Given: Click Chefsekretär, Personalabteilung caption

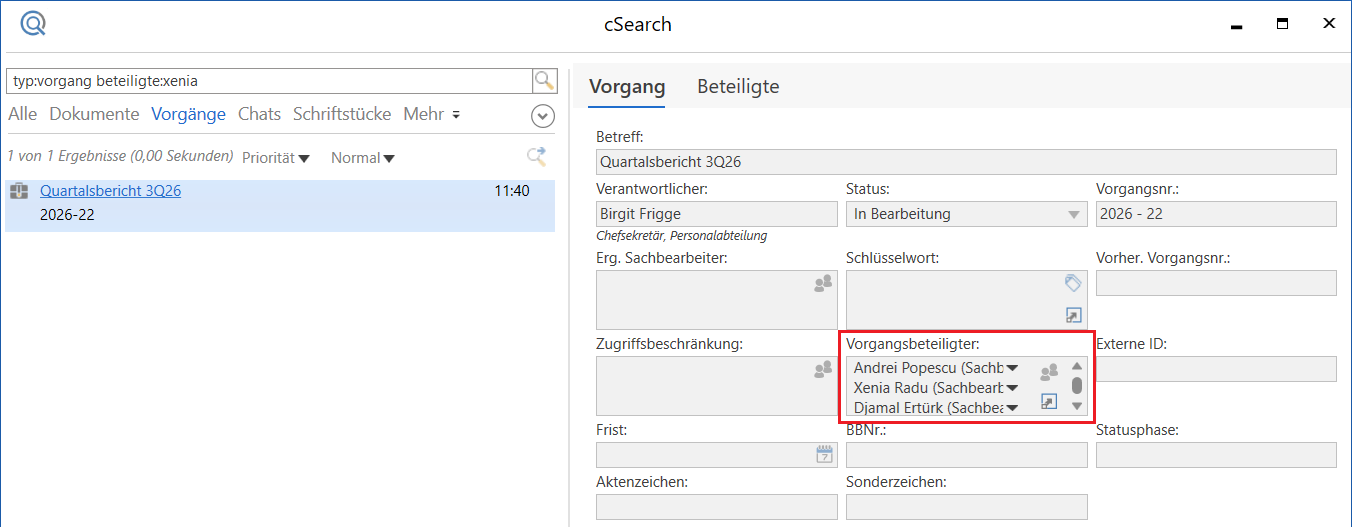Looking at the screenshot, I should pyautogui.click(x=681, y=236).
